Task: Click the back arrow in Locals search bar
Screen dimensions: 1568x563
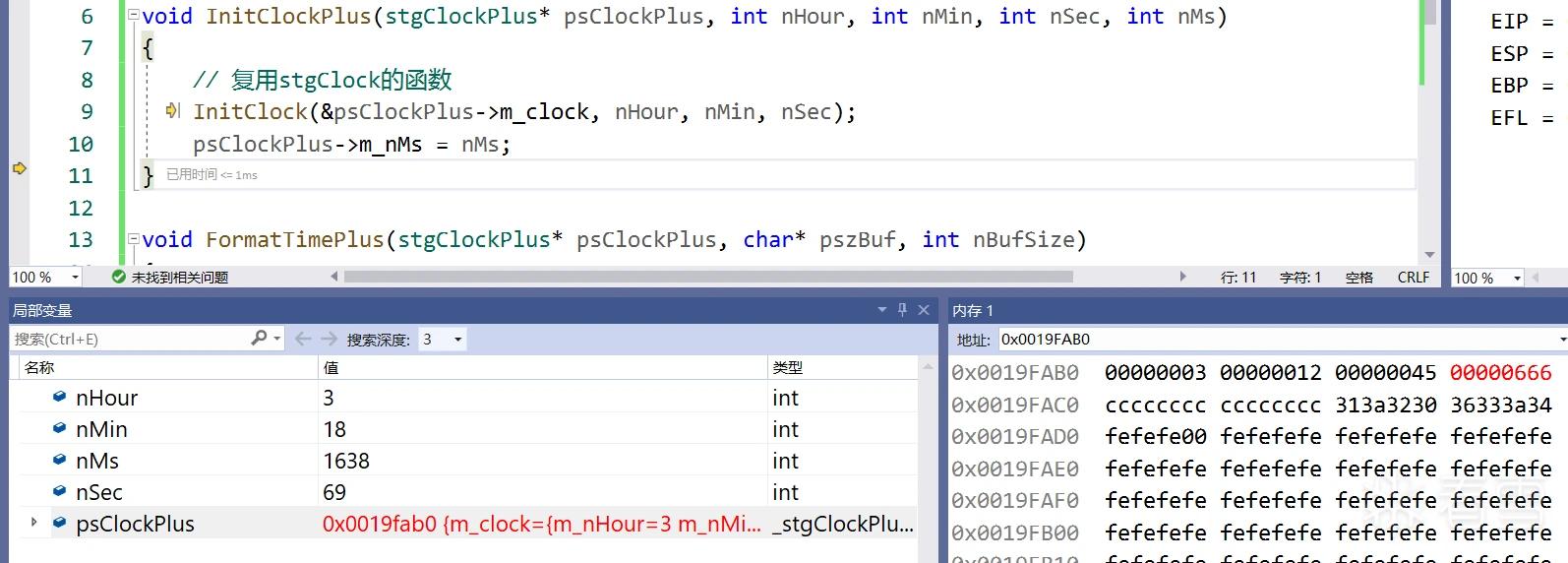Action: click(x=303, y=339)
